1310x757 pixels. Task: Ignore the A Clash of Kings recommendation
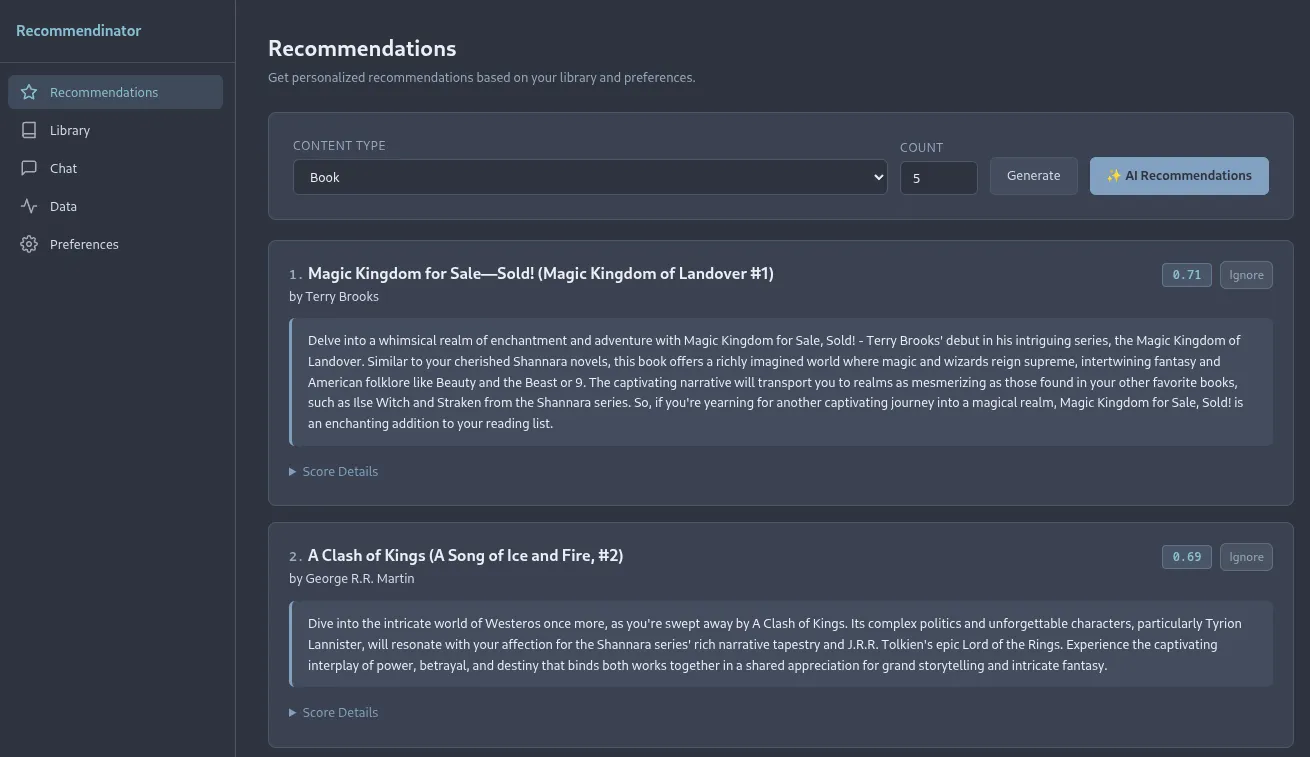tap(1246, 557)
